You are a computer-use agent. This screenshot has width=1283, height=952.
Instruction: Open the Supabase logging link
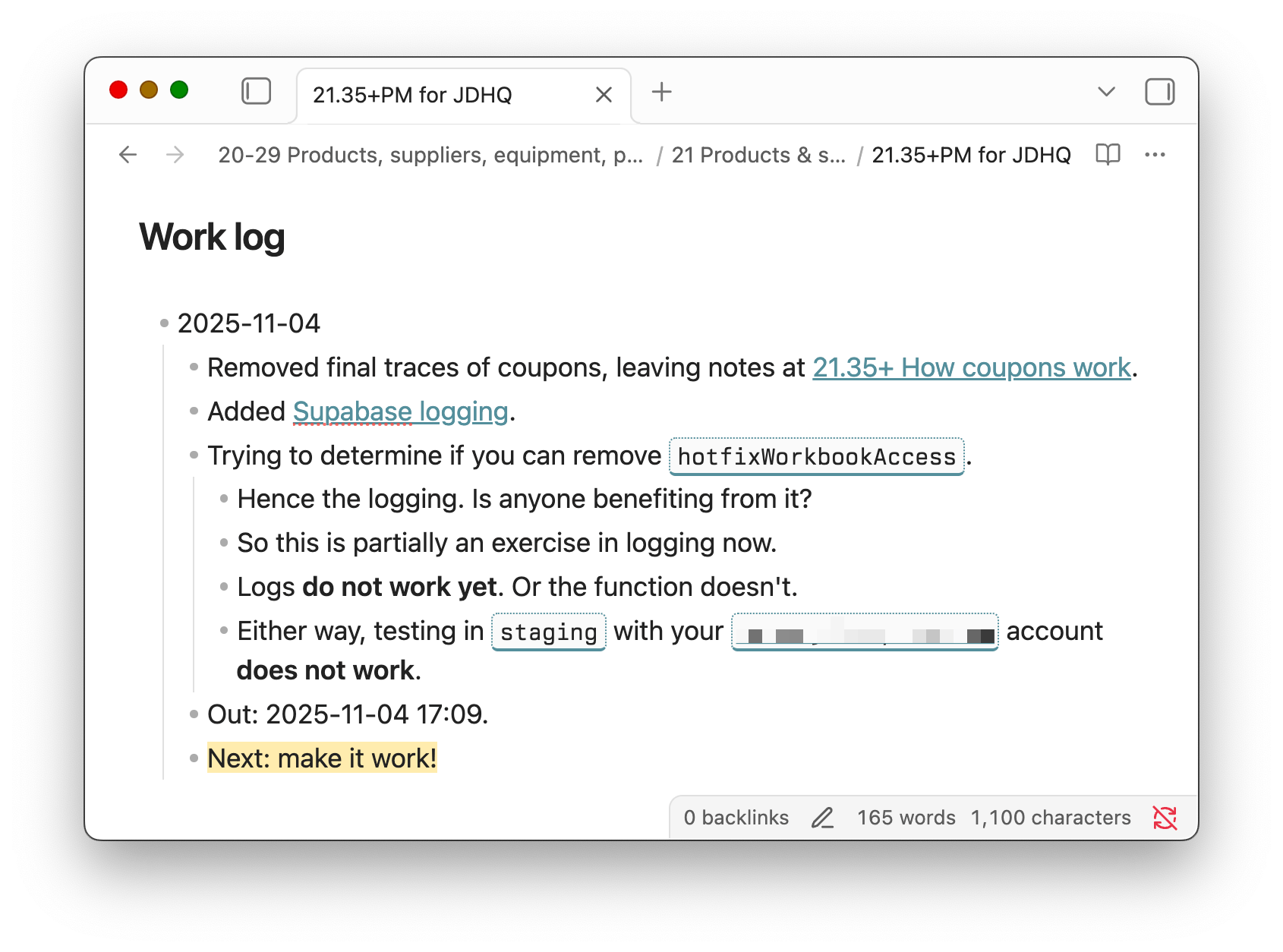(x=401, y=411)
